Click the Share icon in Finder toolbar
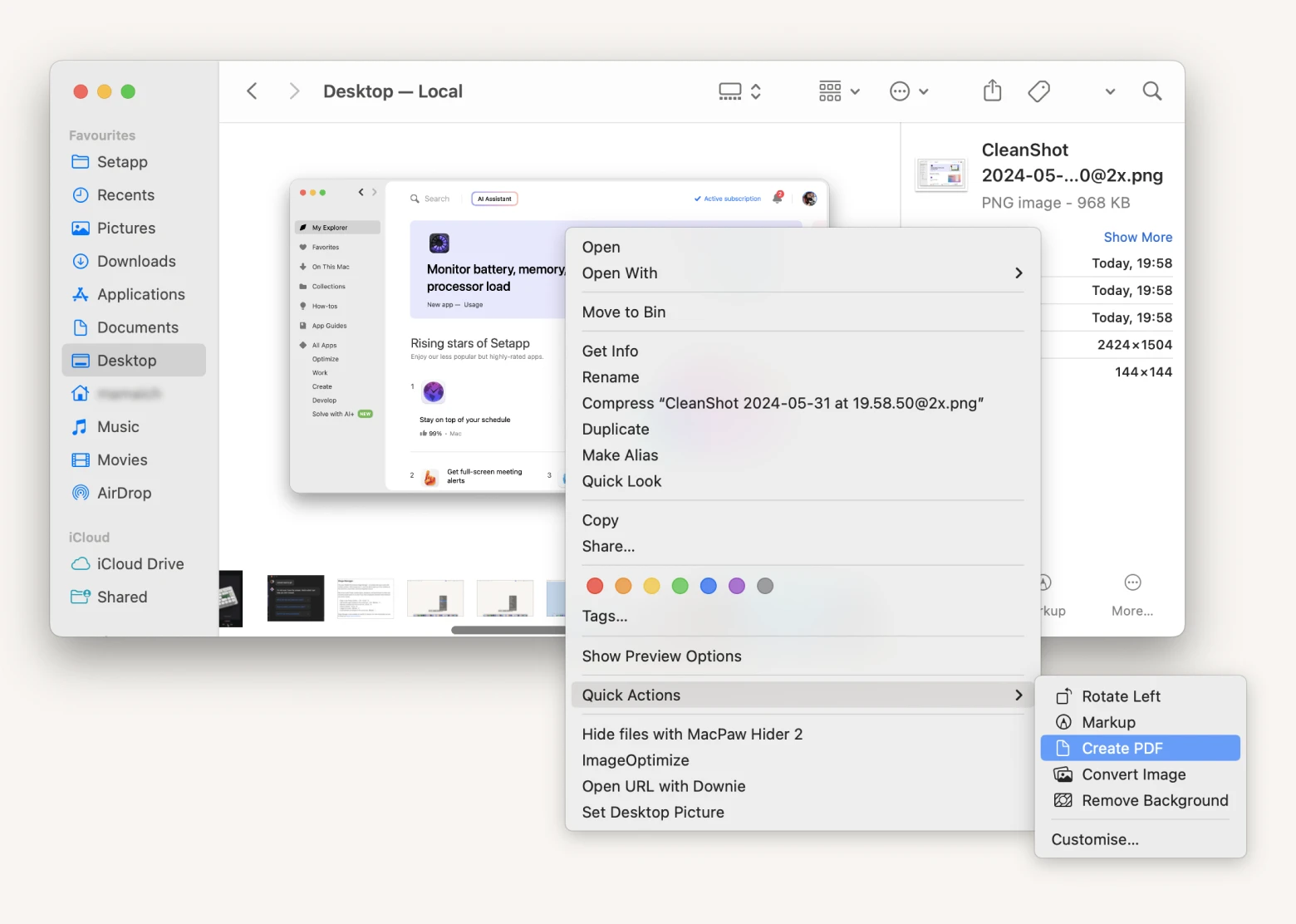1296x924 pixels. pyautogui.click(x=992, y=91)
